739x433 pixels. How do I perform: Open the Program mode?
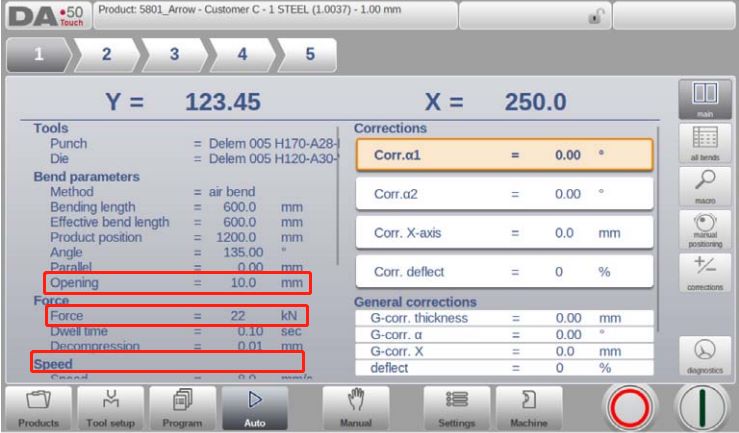(x=182, y=408)
